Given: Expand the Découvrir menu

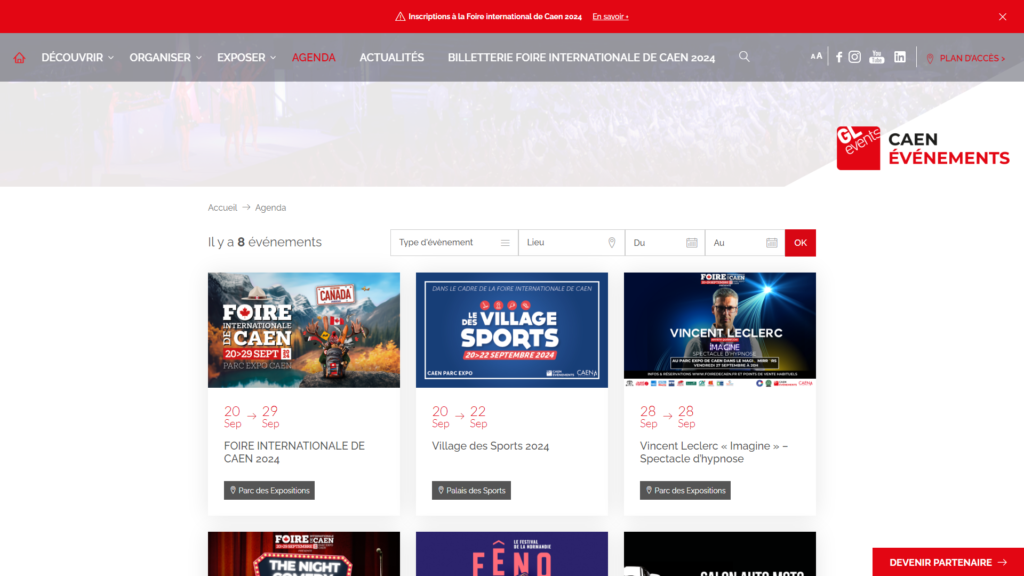Looking at the screenshot, I should (x=78, y=57).
